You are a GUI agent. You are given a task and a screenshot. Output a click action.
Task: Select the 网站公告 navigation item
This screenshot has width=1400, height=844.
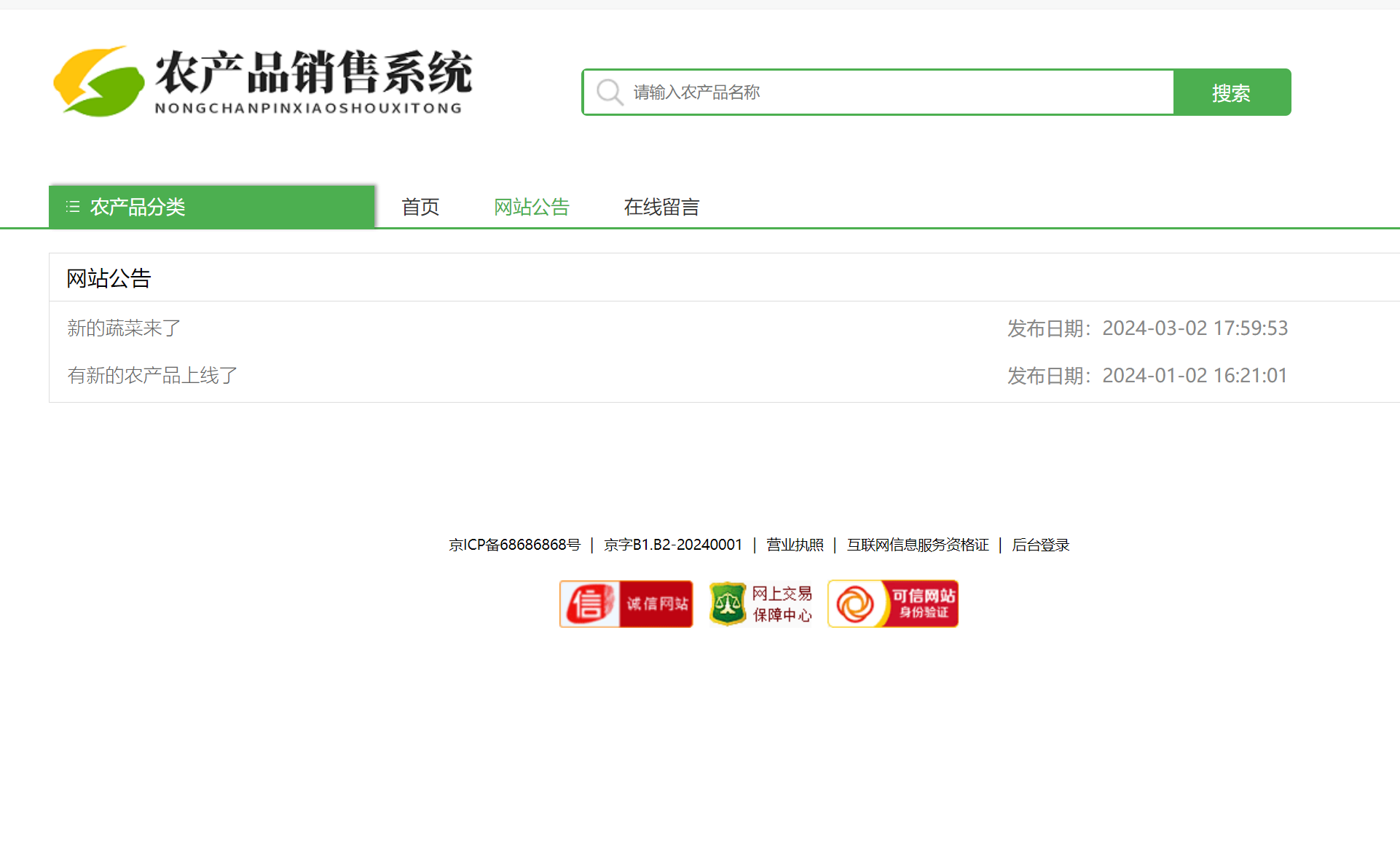click(x=531, y=206)
